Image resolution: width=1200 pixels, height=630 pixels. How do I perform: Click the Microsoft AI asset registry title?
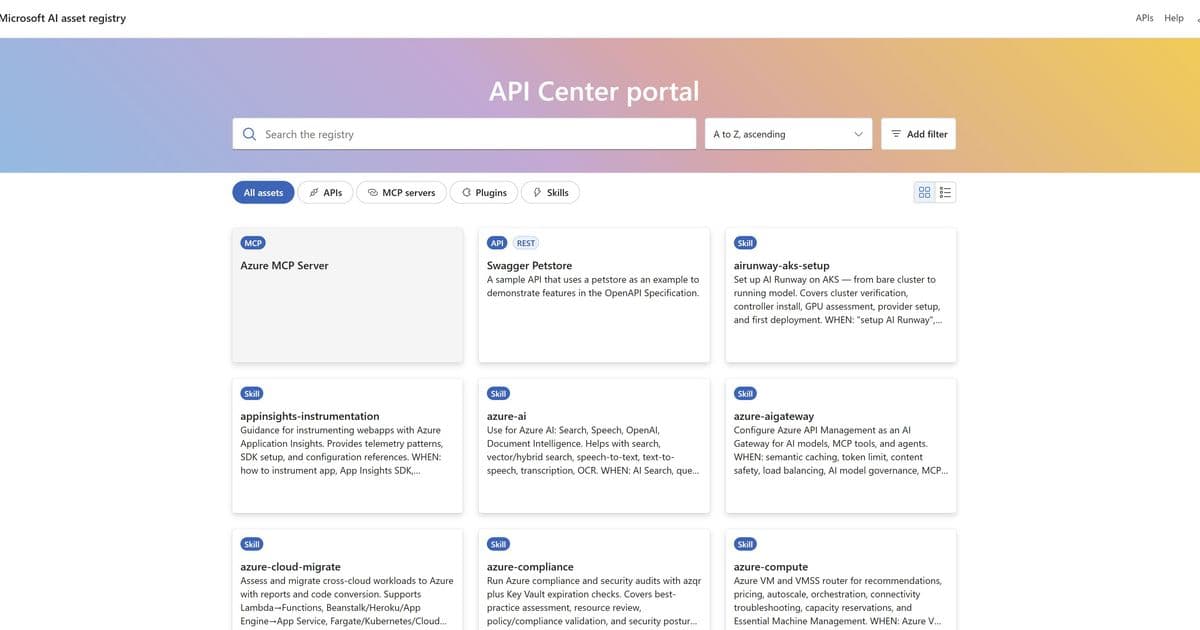[63, 18]
